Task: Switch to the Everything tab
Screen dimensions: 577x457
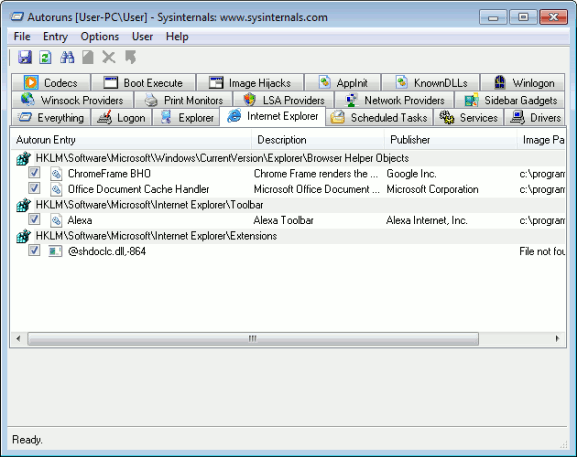Action: pyautogui.click(x=51, y=117)
